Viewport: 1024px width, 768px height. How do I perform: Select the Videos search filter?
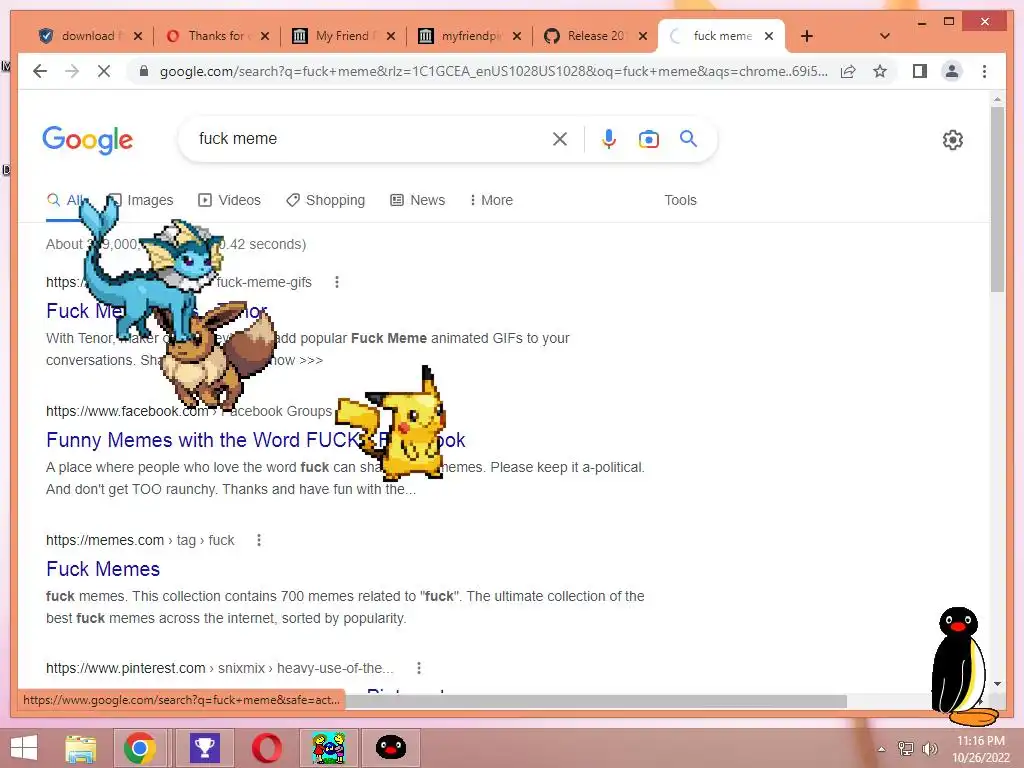pos(229,200)
